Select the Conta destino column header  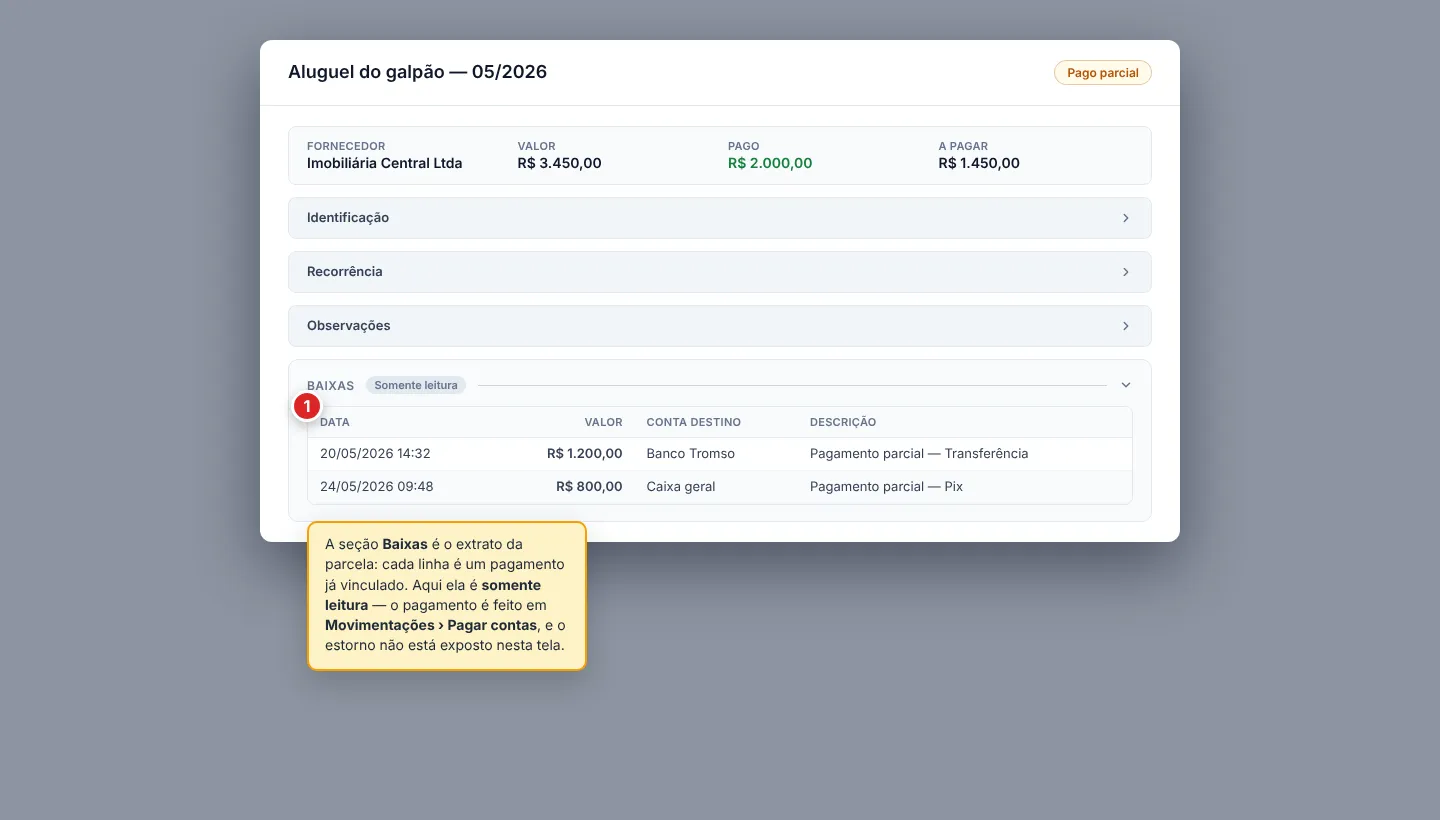pyautogui.click(x=694, y=422)
